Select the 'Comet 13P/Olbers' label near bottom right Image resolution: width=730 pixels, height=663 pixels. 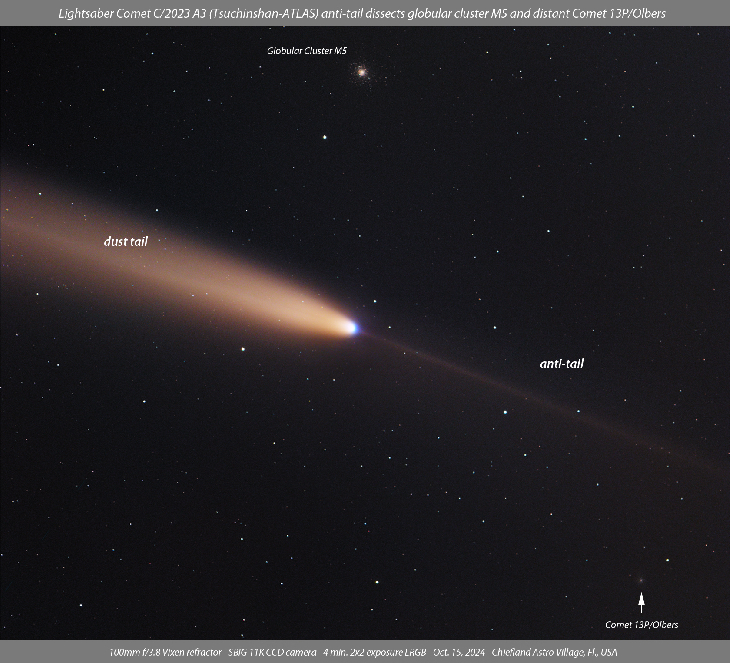point(641,625)
